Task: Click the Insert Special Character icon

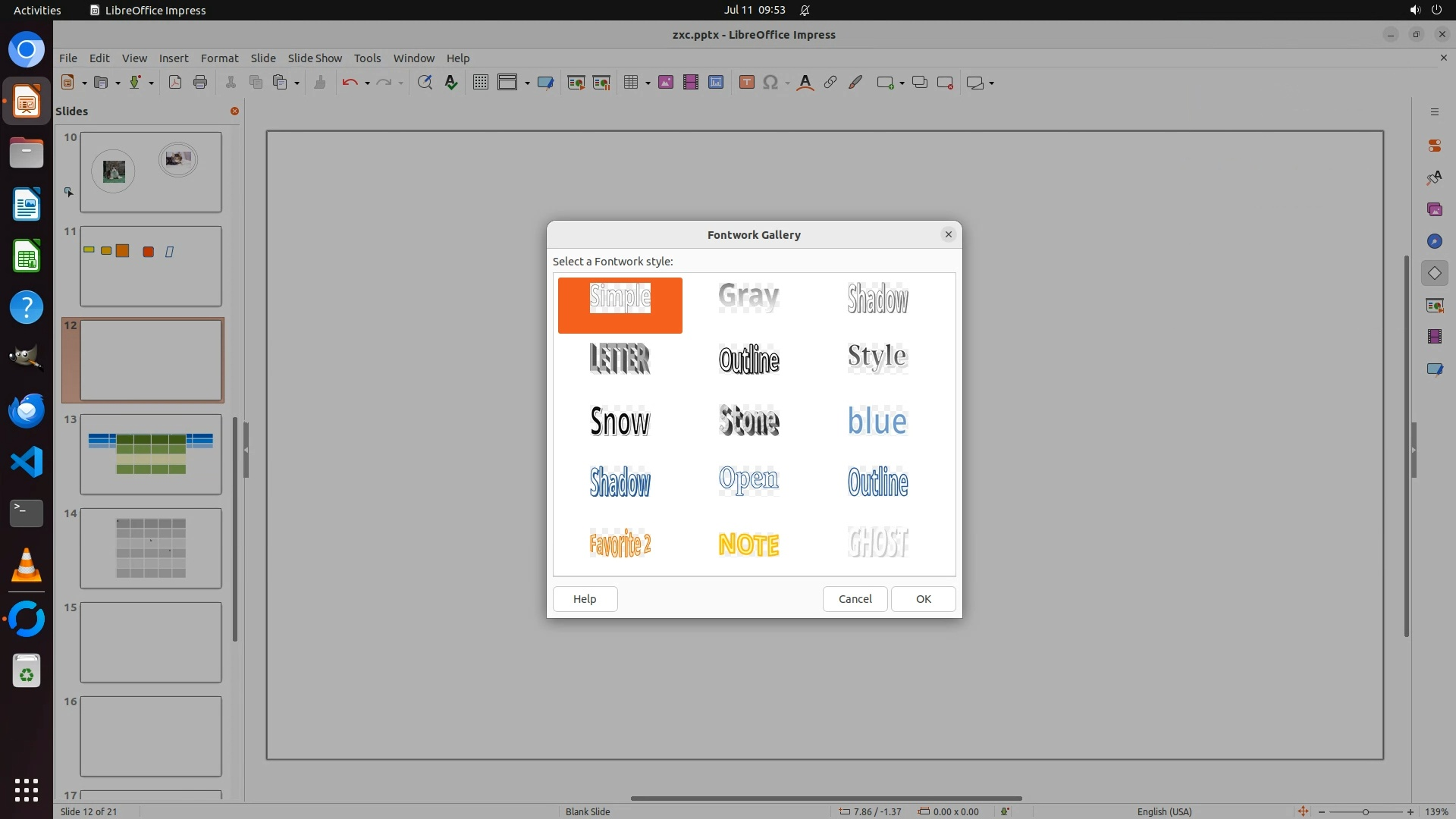Action: (x=770, y=83)
